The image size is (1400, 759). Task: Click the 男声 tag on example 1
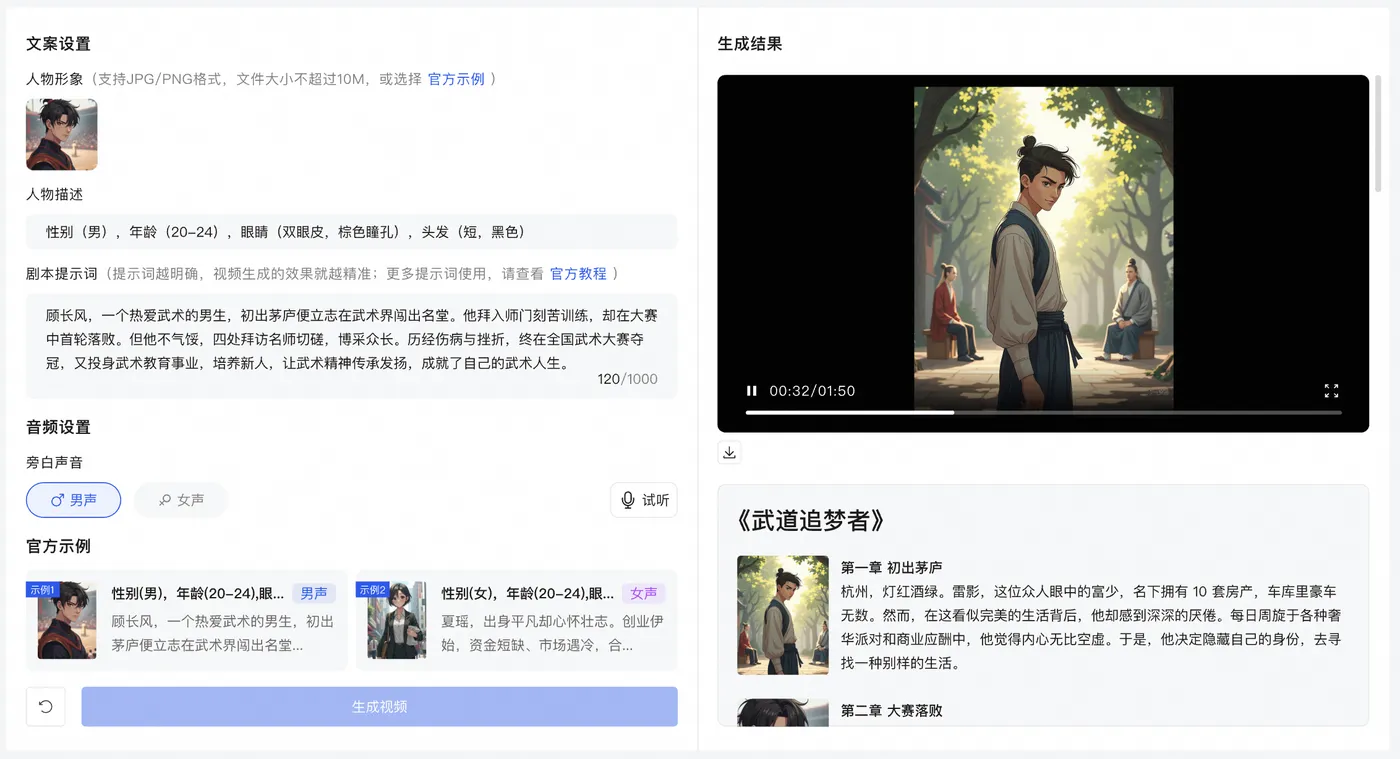tap(314, 593)
